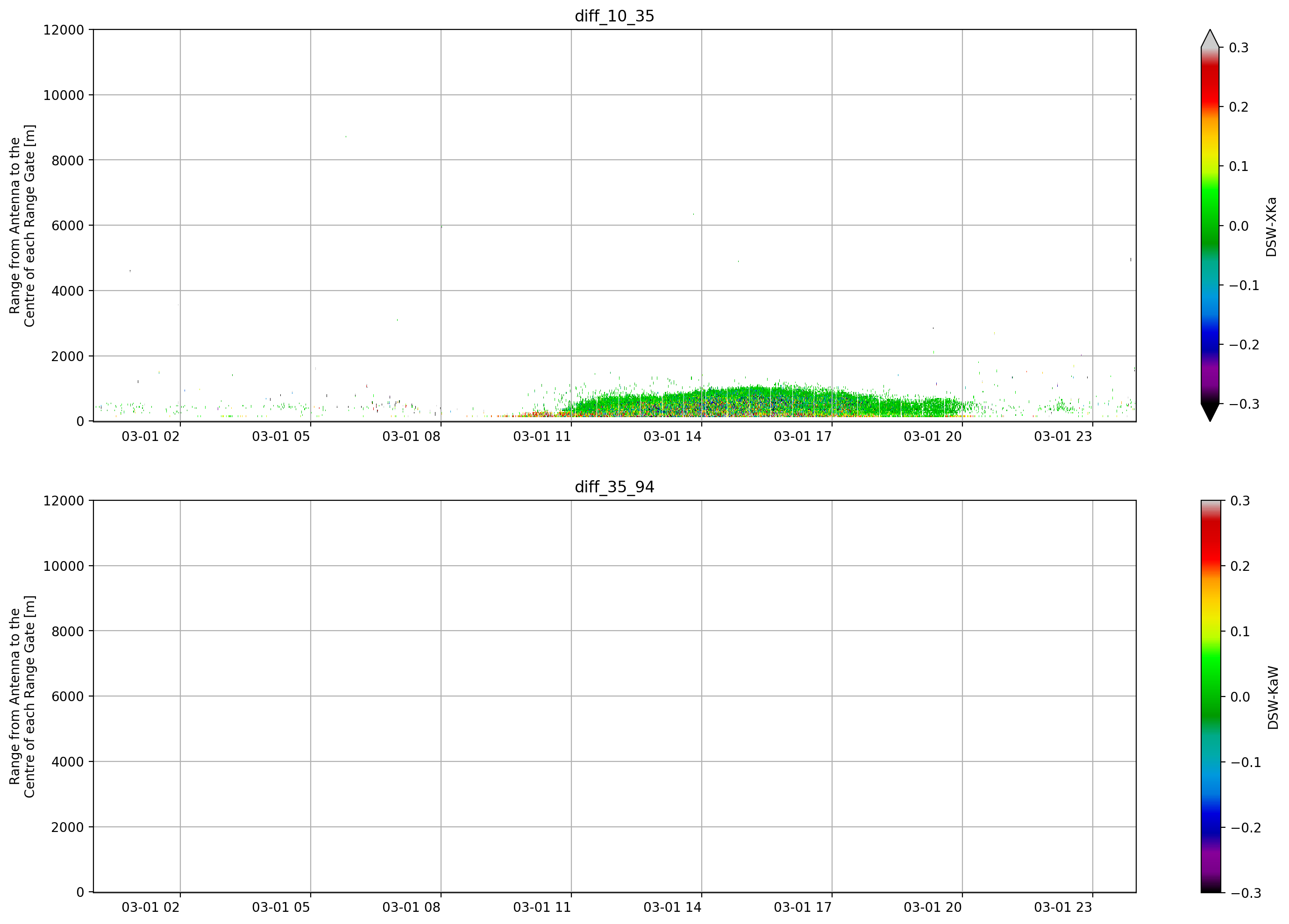Click the upward arrow cap of the DSW-XKa colorbar
The width and height of the screenshot is (1289, 924).
point(1210,39)
